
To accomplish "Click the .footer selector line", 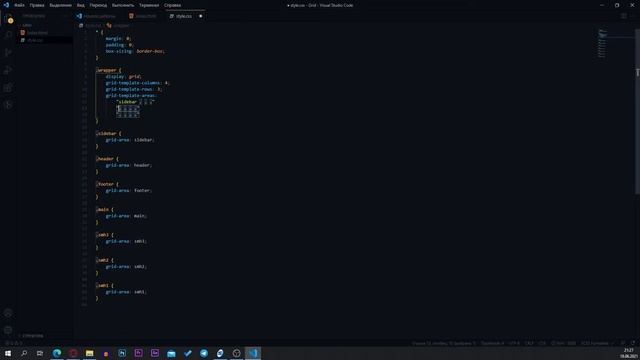I will [x=107, y=184].
